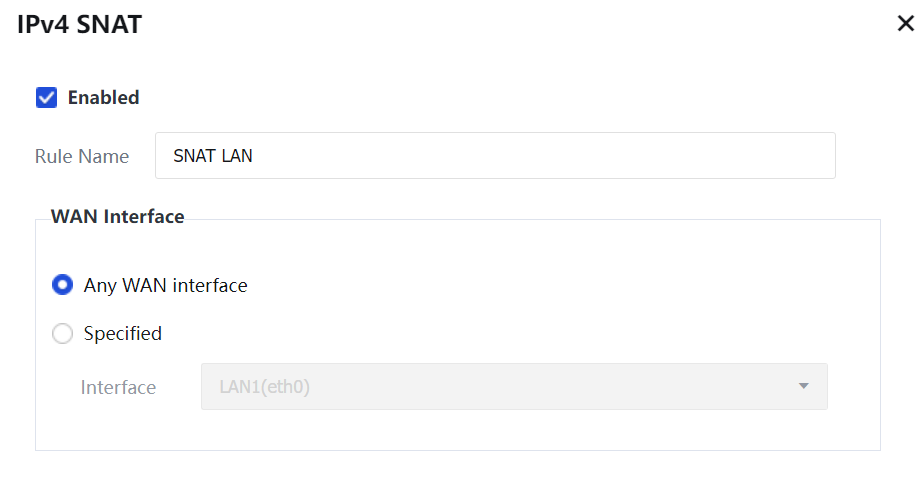Uncheck the Enabled checkbox
The width and height of the screenshot is (924, 479).
click(x=46, y=97)
